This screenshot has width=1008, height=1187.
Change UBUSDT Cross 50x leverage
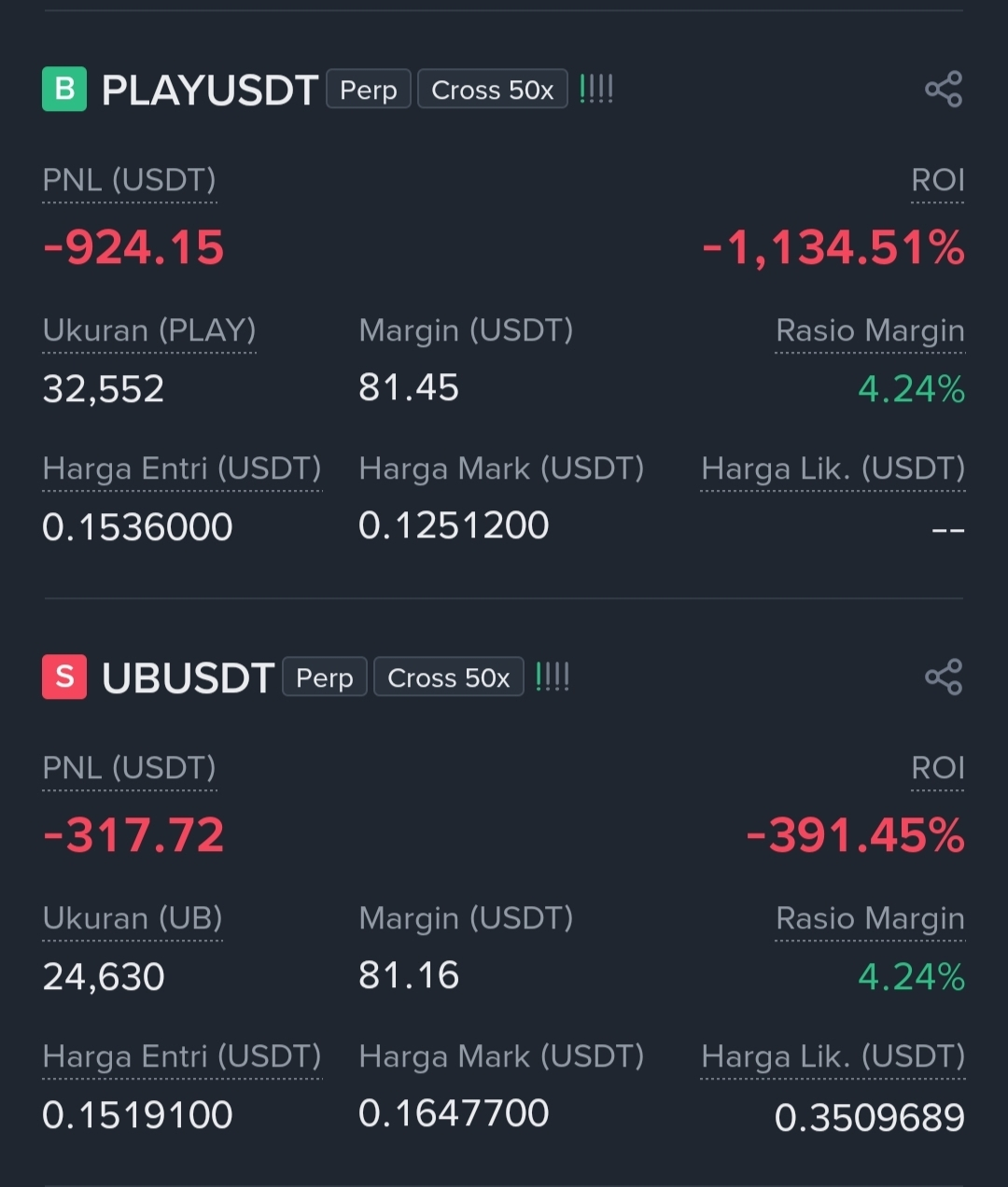449,677
